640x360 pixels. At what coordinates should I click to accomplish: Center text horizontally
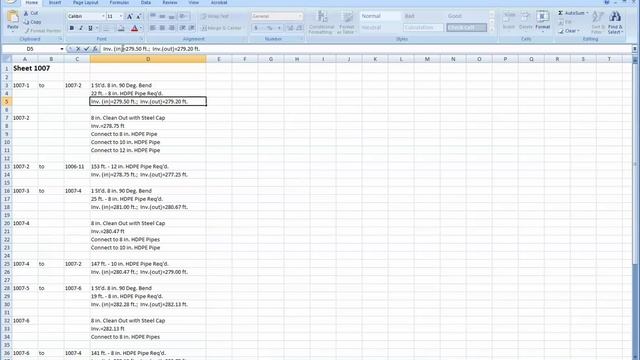162,28
